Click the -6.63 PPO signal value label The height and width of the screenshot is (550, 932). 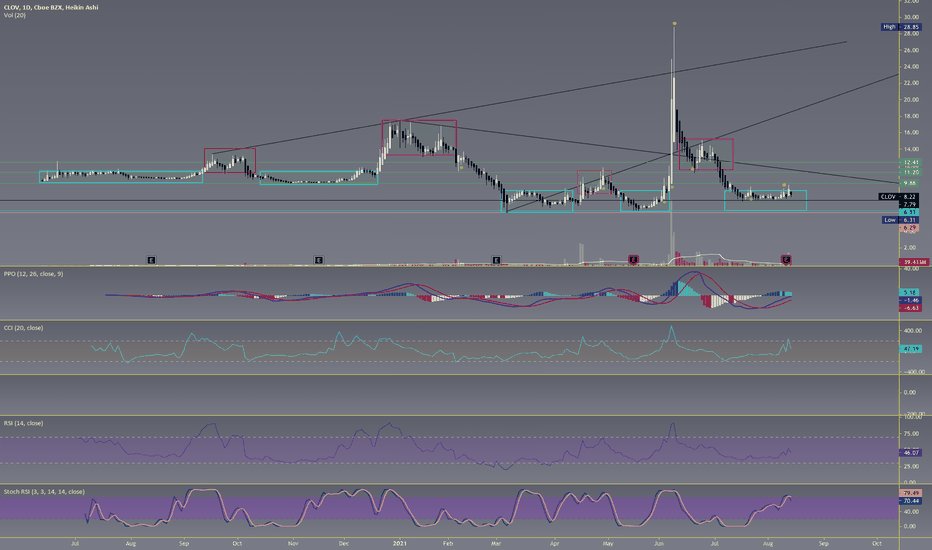pyautogui.click(x=911, y=308)
